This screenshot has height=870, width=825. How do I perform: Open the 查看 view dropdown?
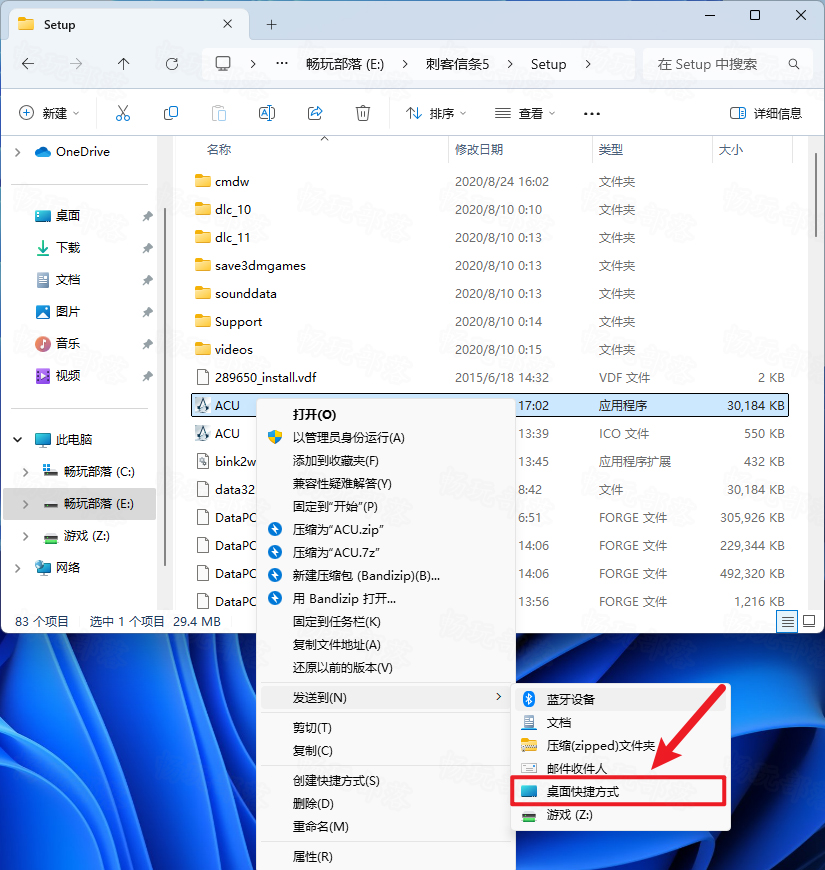525,113
